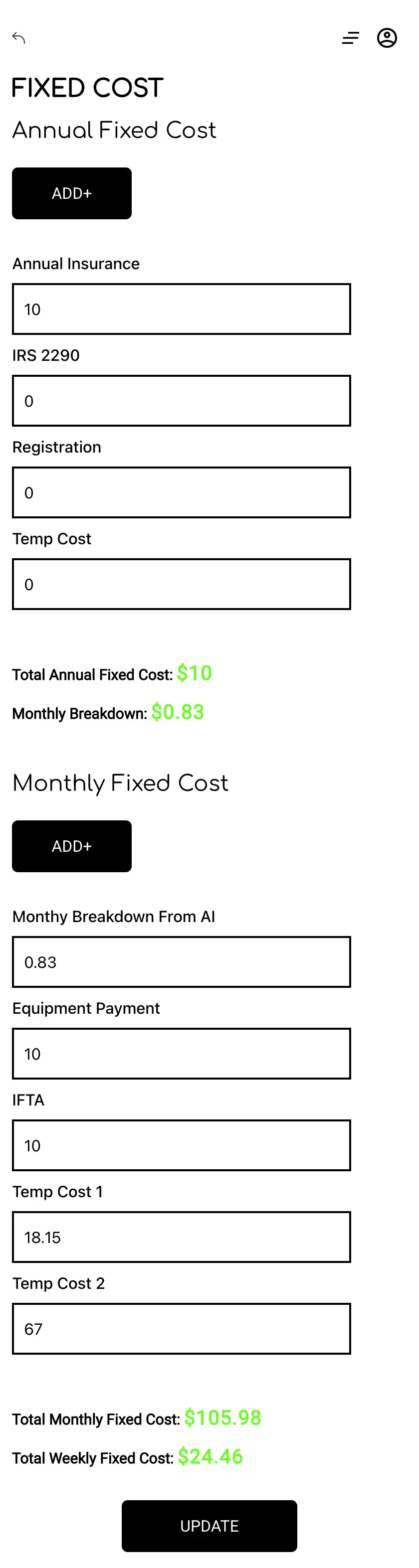Click the annual Temp Cost field showing 0

coord(182,584)
